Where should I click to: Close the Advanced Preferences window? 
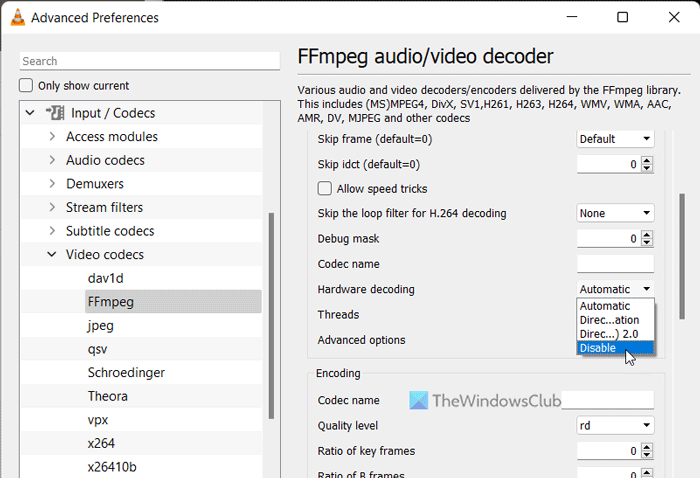pos(674,17)
